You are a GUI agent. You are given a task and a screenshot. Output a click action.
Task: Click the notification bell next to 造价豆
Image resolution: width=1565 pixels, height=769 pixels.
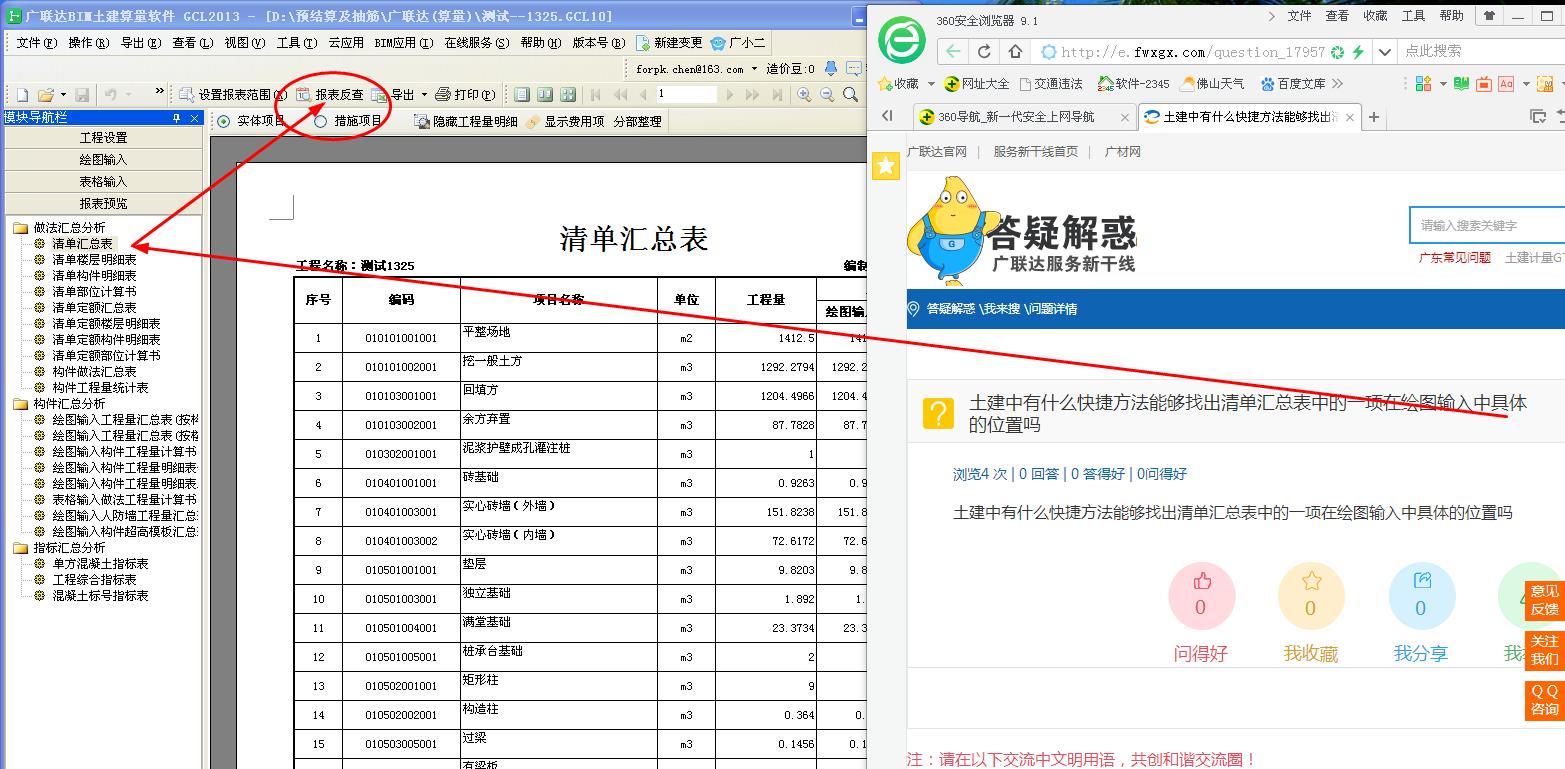coord(832,69)
